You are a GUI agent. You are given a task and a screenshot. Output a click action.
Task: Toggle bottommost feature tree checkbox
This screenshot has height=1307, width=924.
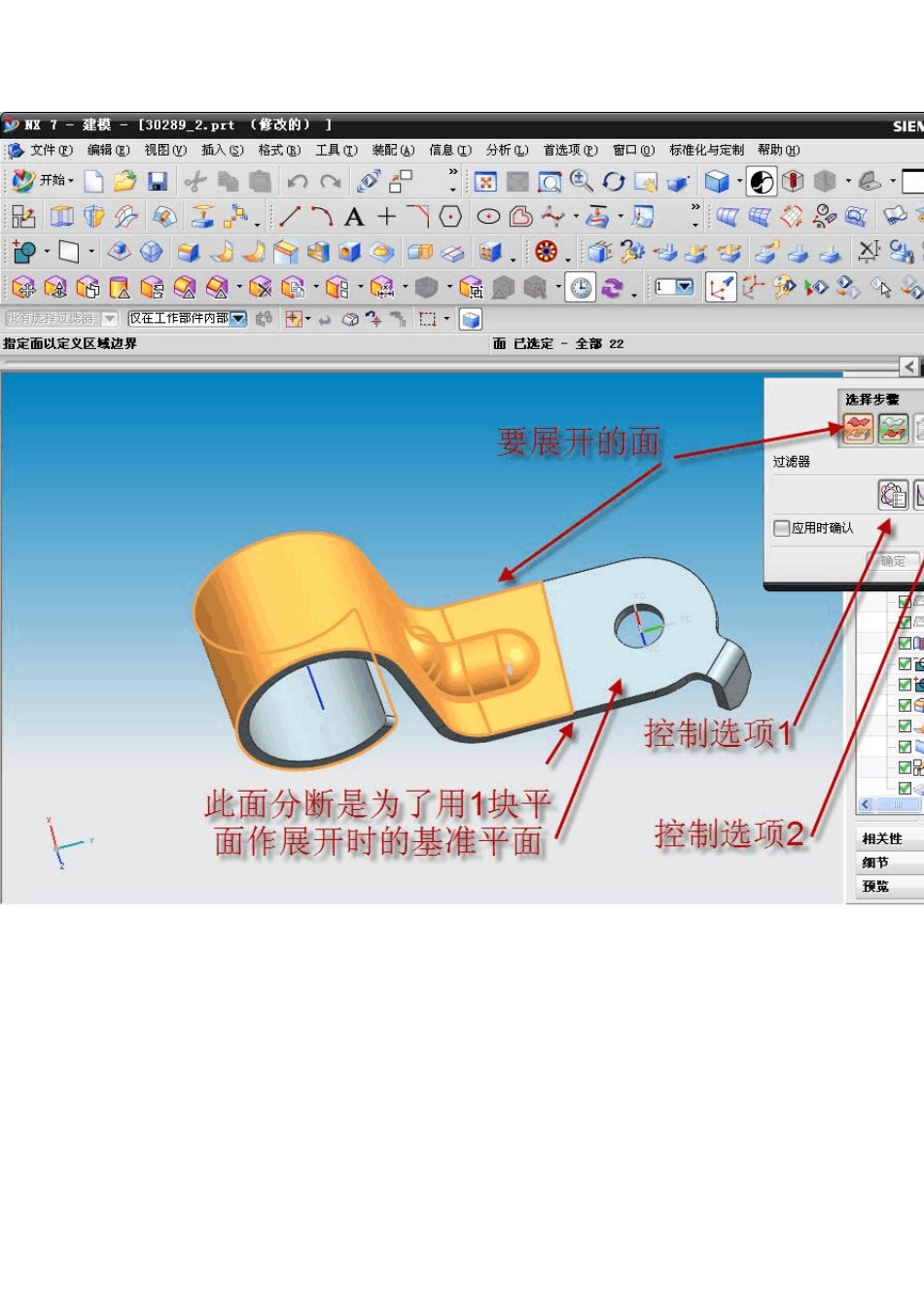pyautogui.click(x=904, y=788)
